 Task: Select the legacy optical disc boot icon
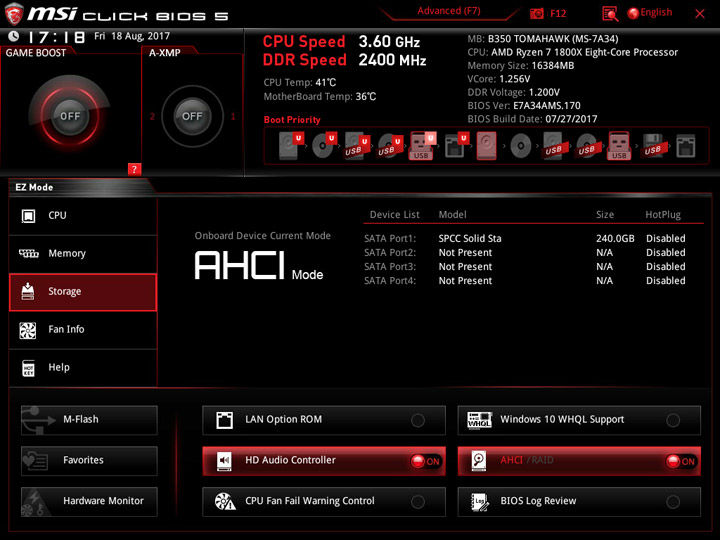click(521, 146)
